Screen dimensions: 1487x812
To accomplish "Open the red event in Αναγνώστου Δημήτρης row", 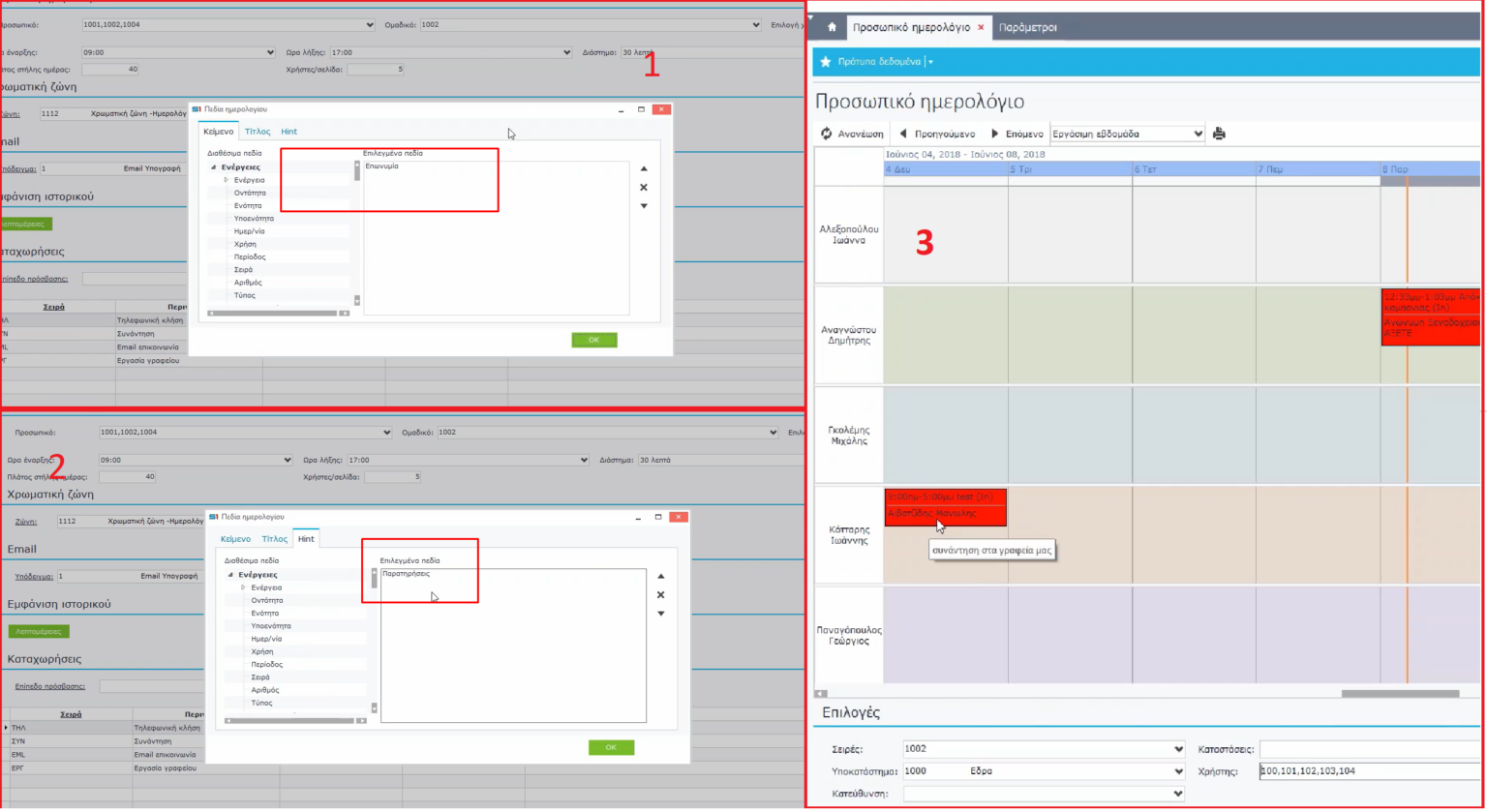I will pyautogui.click(x=1431, y=316).
